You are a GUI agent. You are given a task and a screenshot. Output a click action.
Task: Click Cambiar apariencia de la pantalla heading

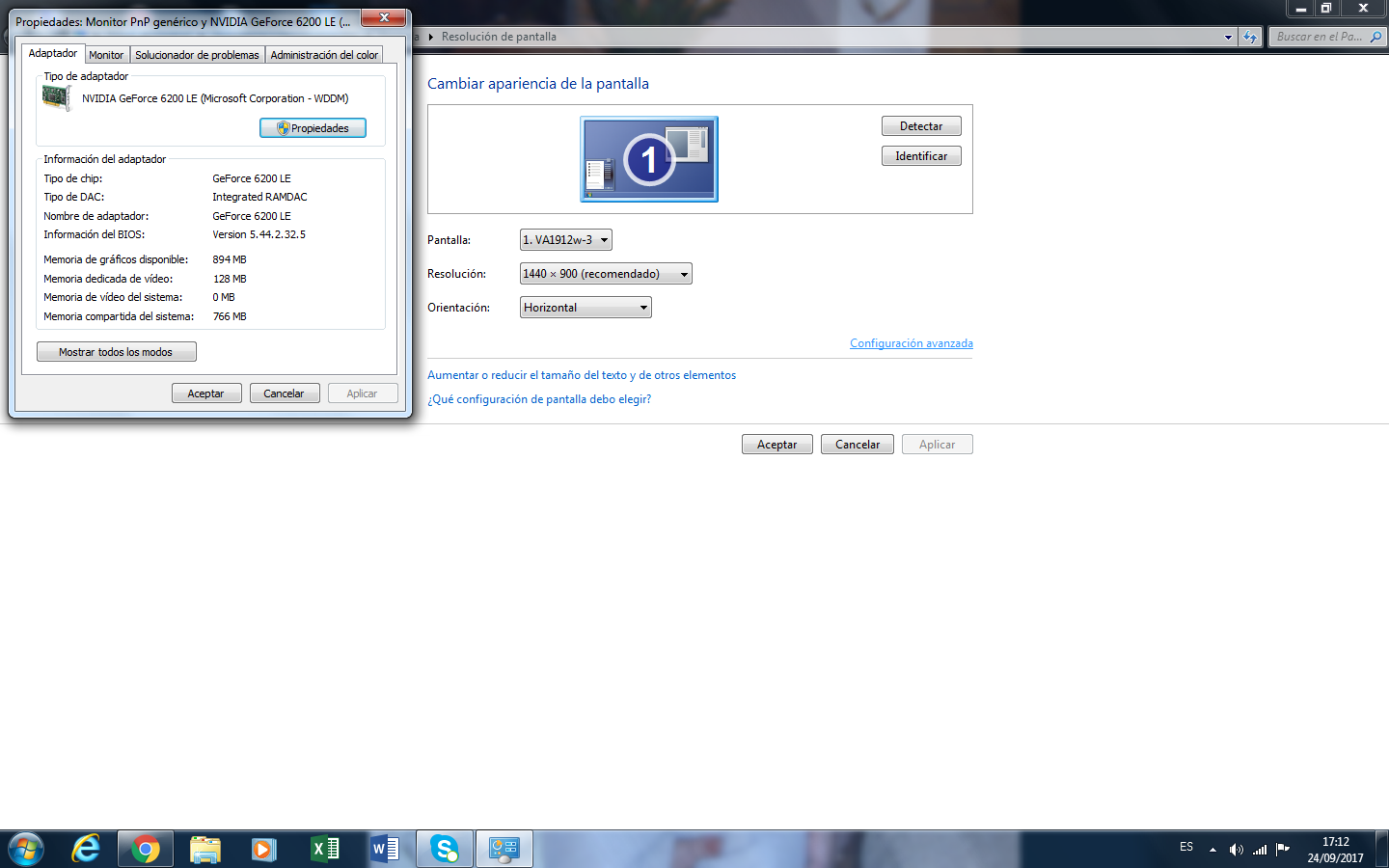click(x=538, y=84)
